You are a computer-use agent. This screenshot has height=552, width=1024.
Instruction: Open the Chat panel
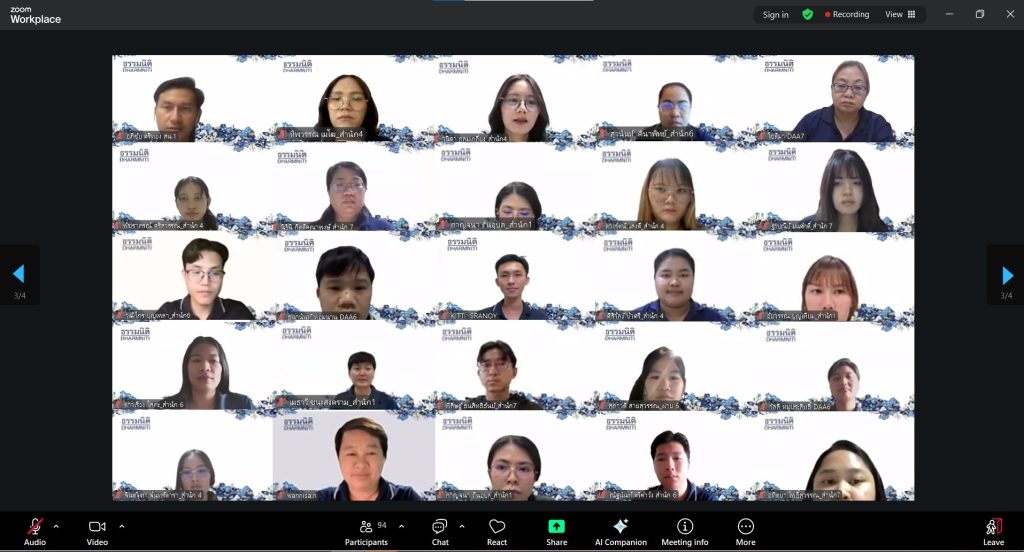point(440,527)
